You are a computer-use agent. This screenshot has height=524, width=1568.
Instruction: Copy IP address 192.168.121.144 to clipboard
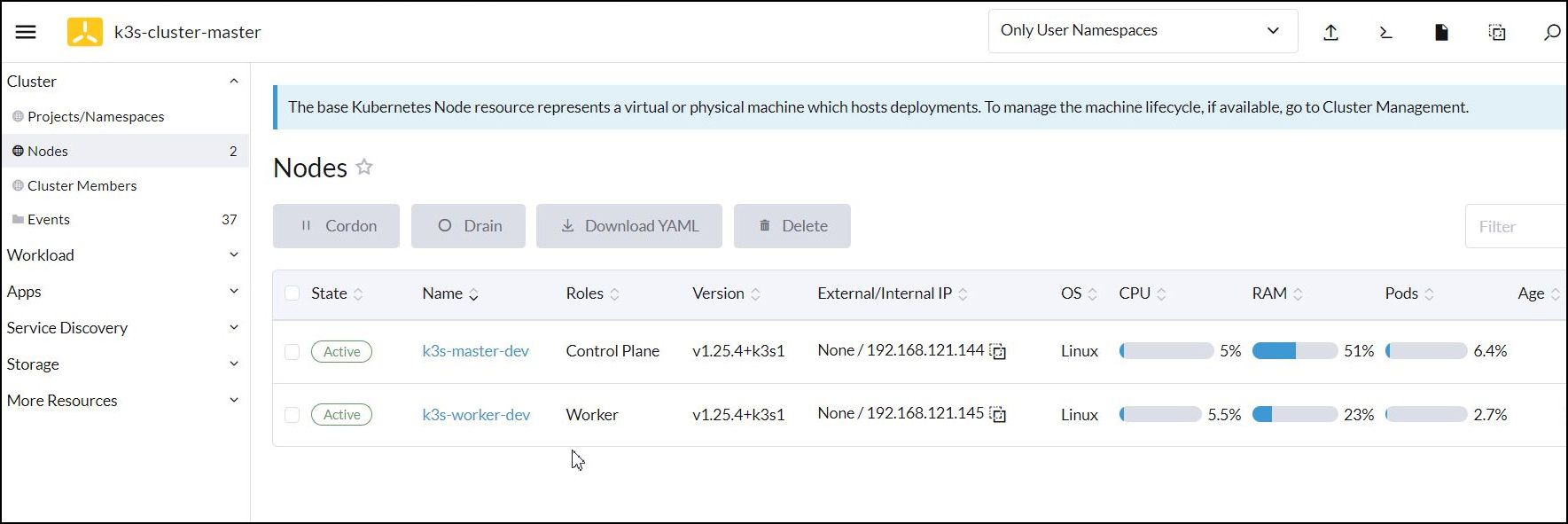(998, 351)
